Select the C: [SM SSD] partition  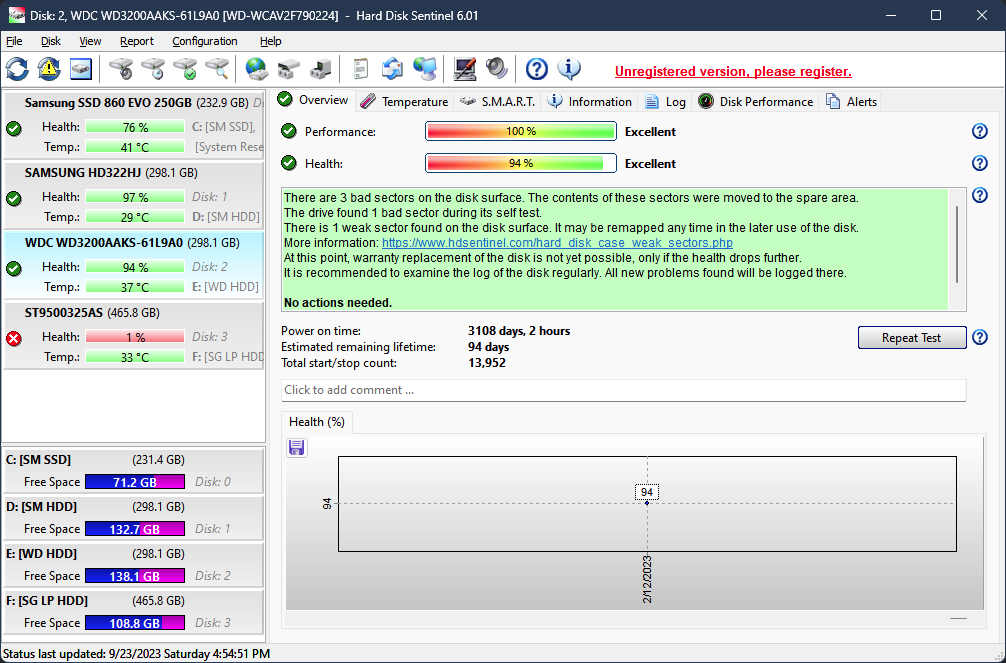pyautogui.click(x=133, y=471)
